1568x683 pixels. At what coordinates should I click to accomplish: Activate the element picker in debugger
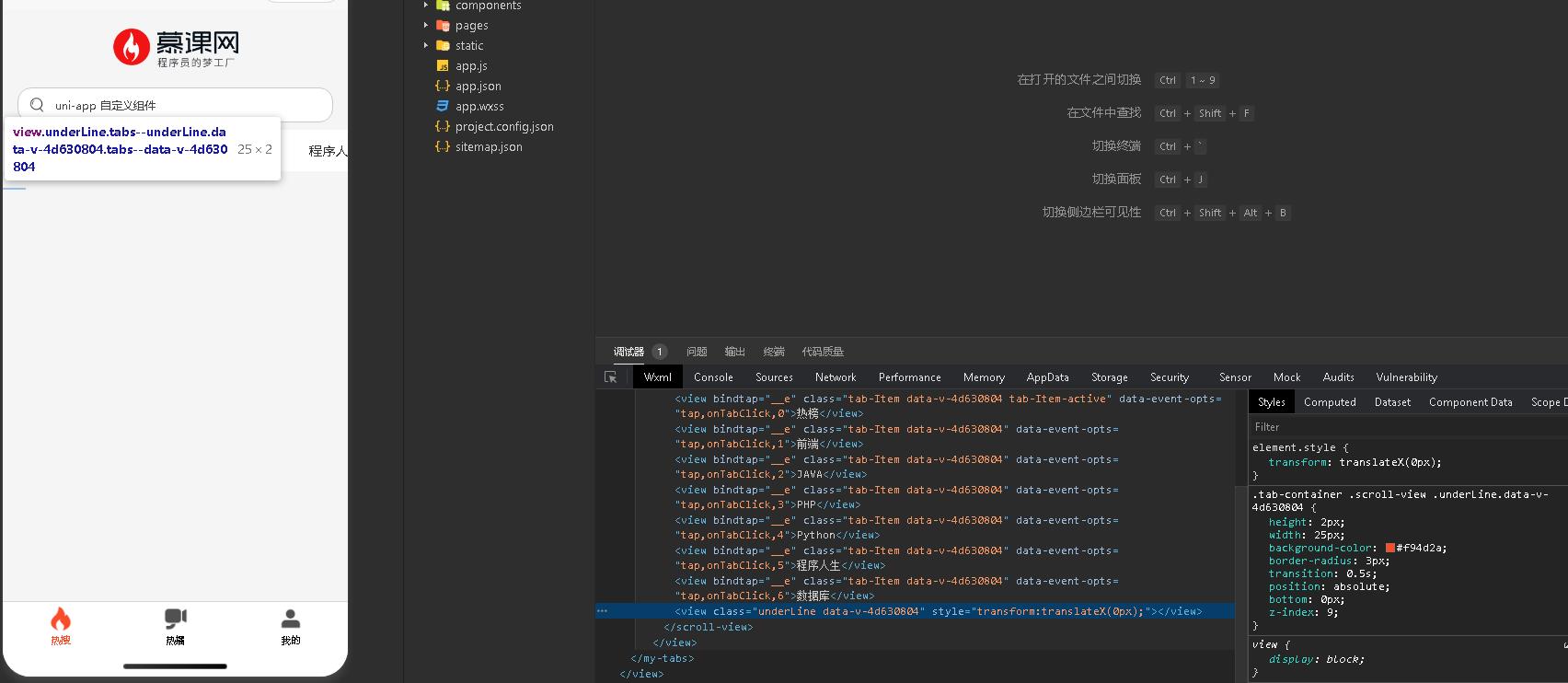(610, 377)
